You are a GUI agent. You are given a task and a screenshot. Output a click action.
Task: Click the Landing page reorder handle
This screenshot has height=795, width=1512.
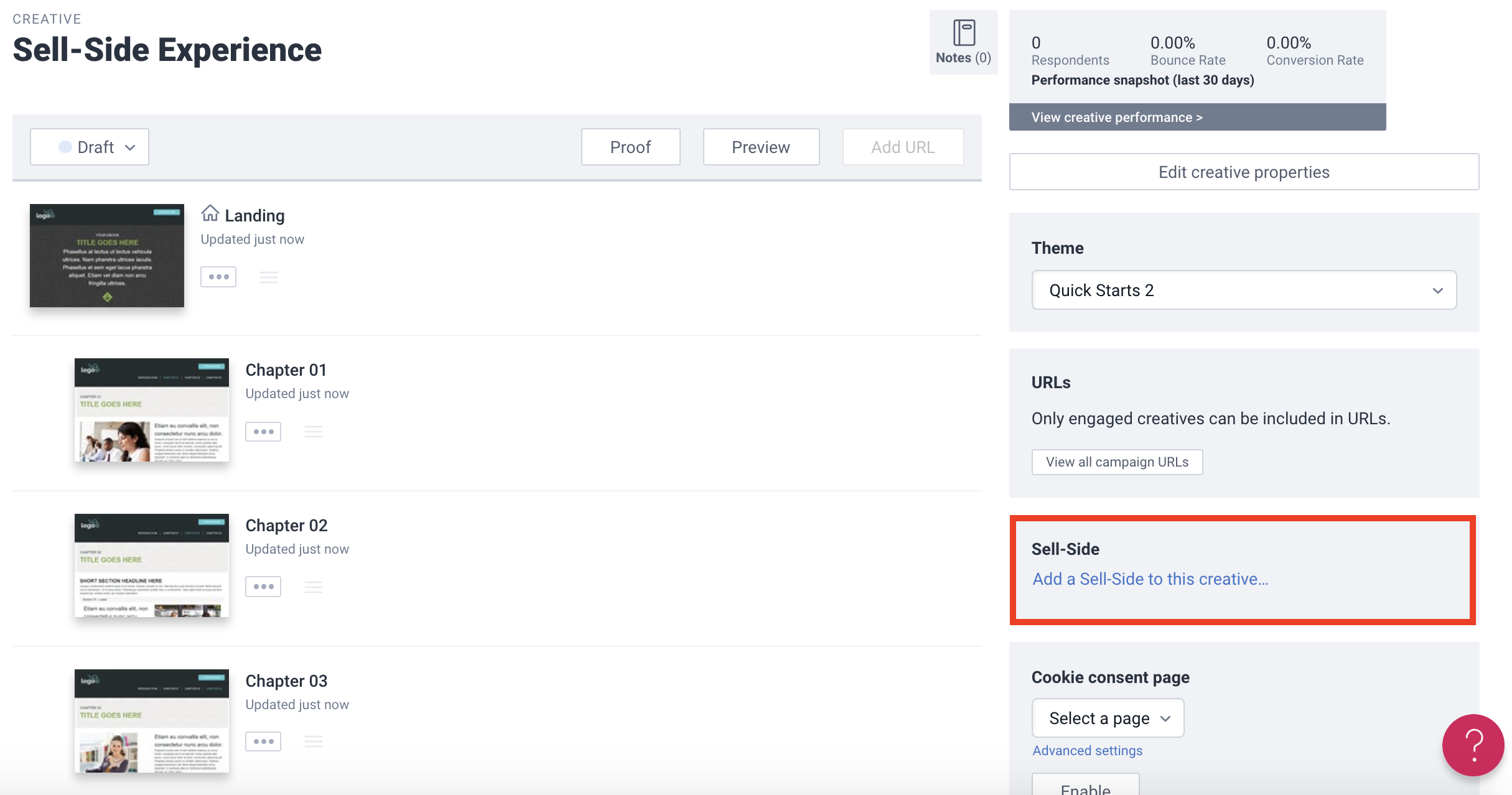coord(269,277)
